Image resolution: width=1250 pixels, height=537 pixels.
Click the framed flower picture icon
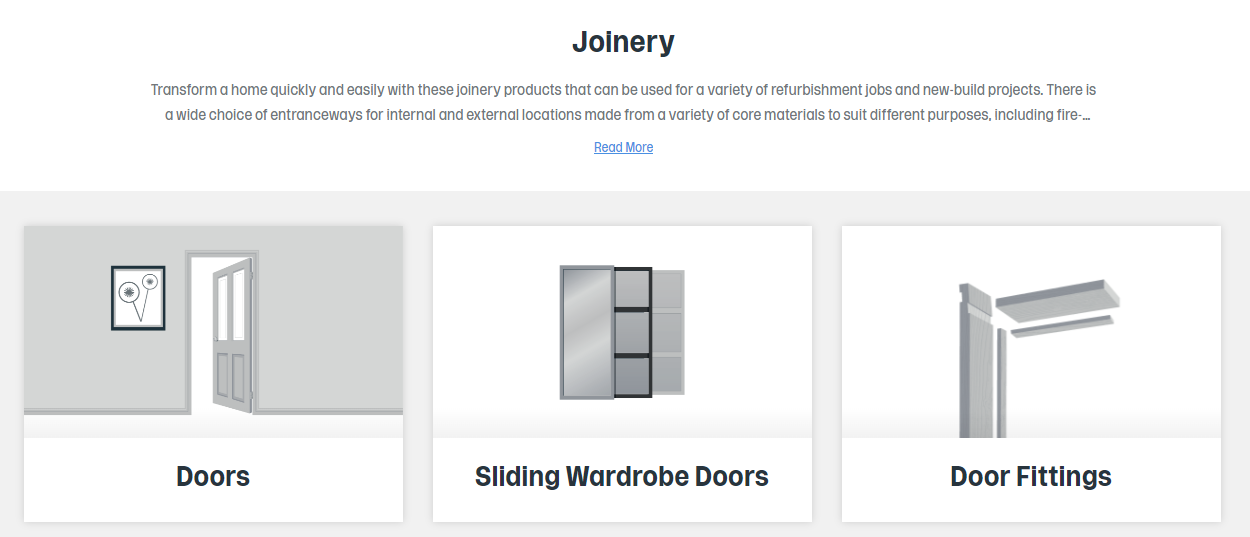click(138, 298)
